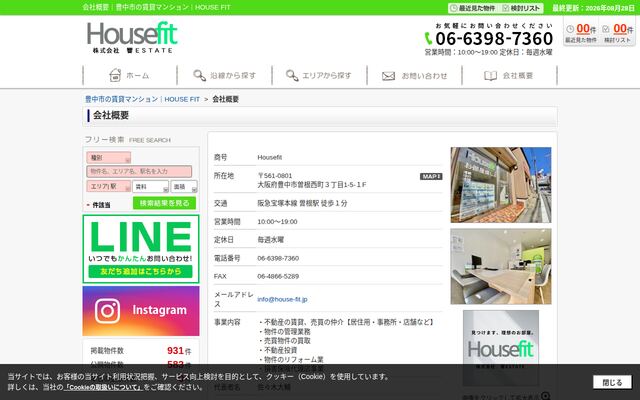This screenshot has width=640, height=400.
Task: Click LINE friend-add banner
Action: pyautogui.click(x=141, y=249)
